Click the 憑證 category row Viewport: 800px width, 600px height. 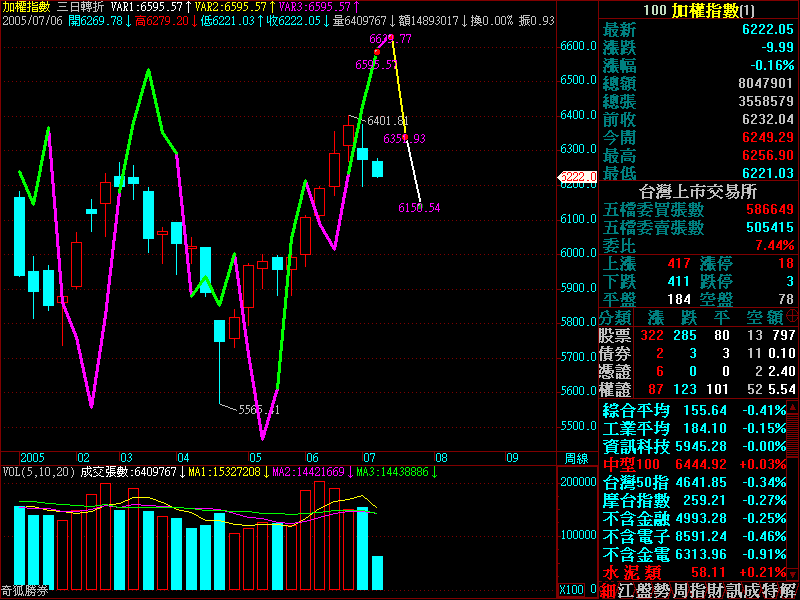(698, 371)
